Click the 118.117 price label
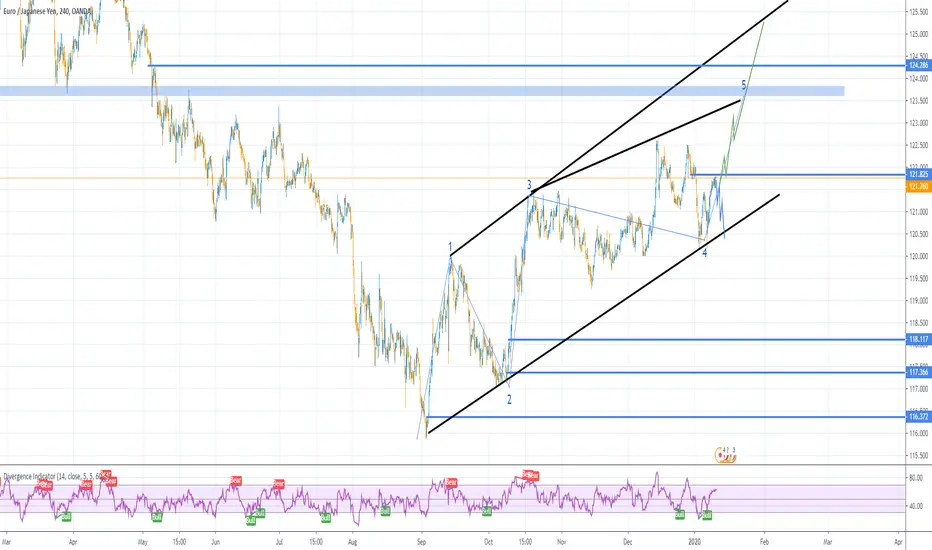 pos(918,340)
